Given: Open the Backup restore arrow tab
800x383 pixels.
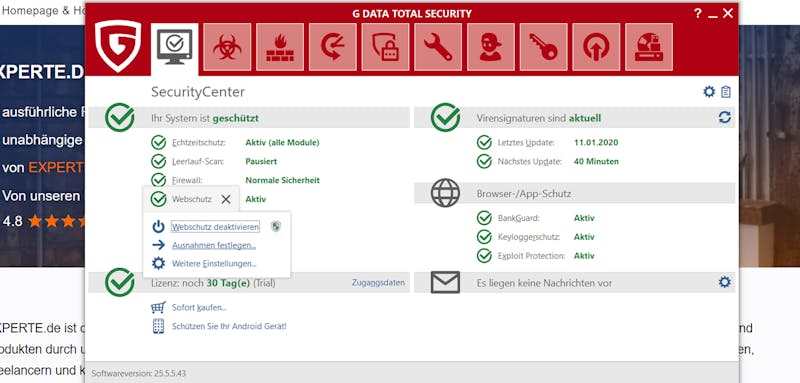Looking at the screenshot, I should (333, 47).
